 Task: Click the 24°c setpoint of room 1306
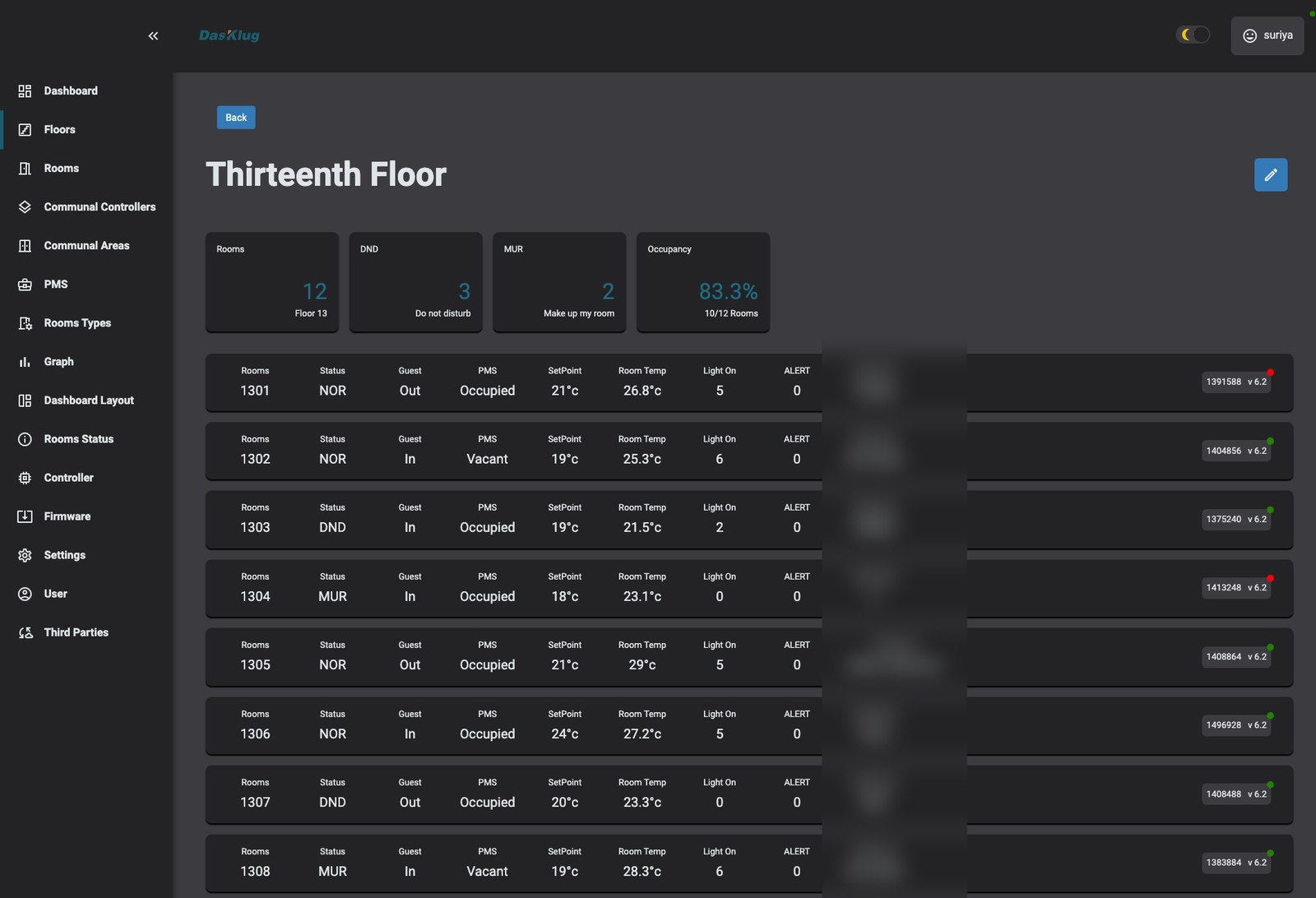click(x=565, y=734)
